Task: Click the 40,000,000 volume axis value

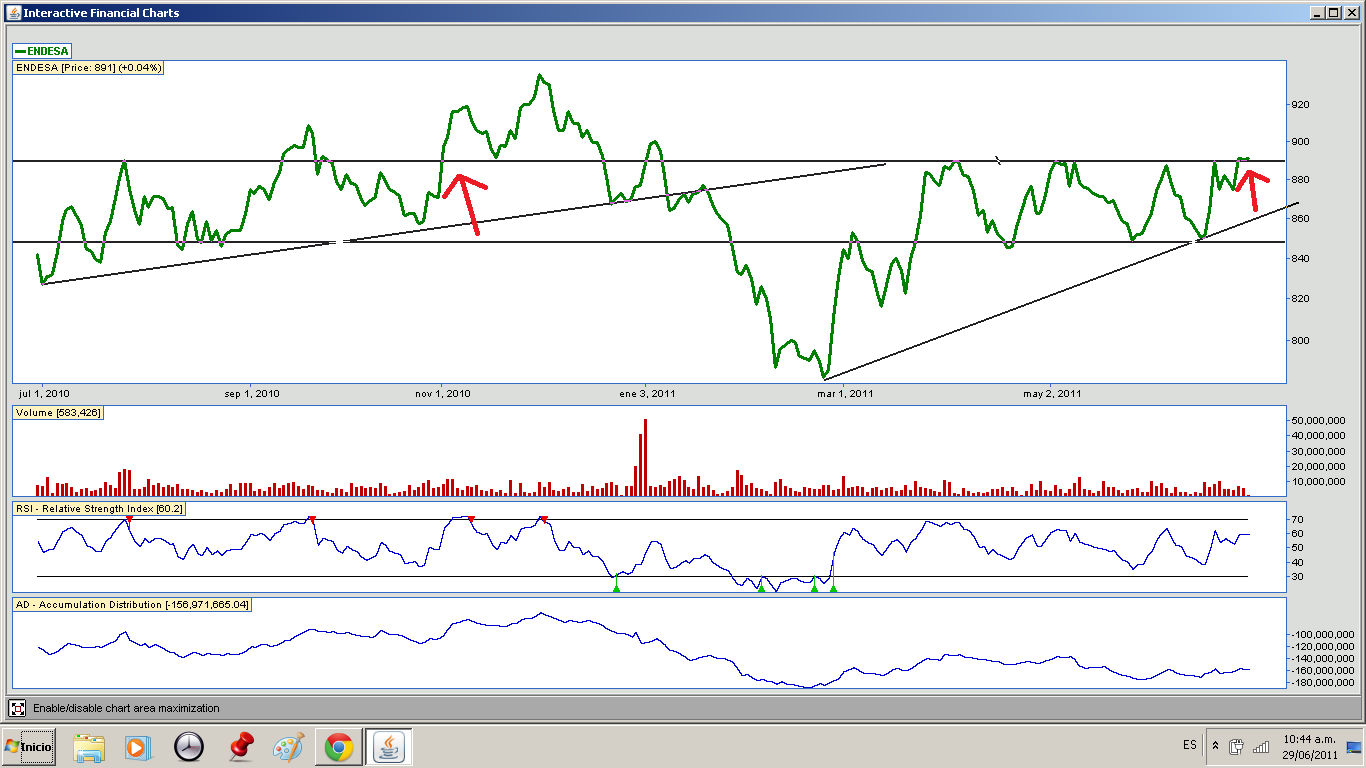Action: pos(1318,435)
